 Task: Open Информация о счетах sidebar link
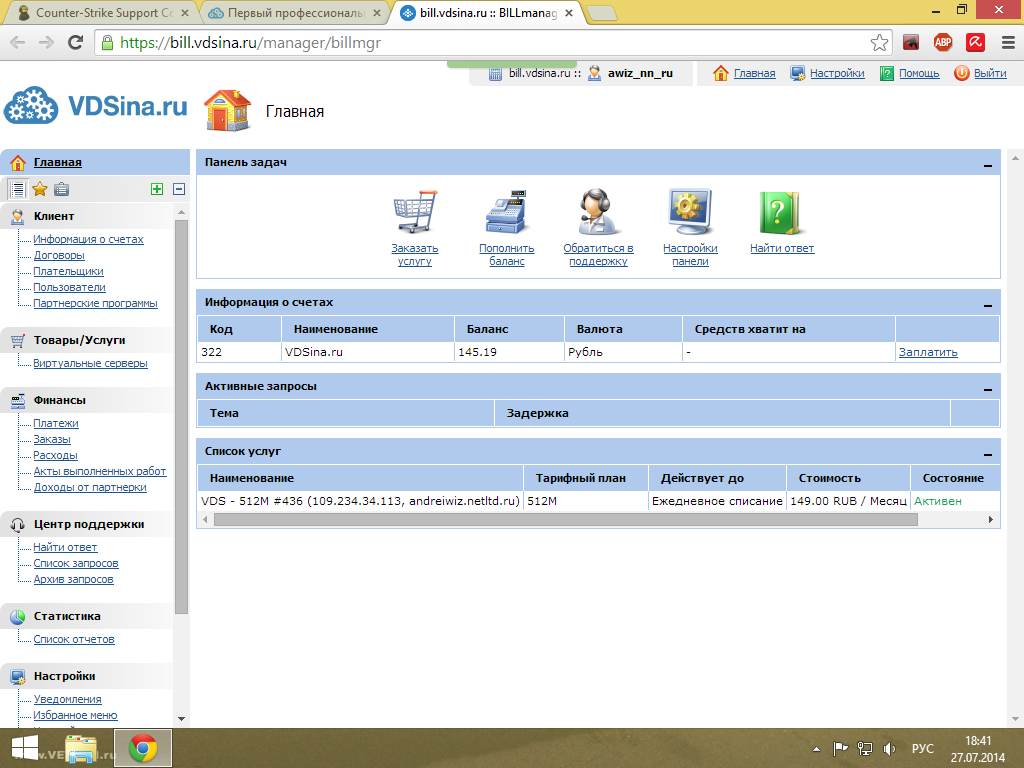(x=88, y=240)
